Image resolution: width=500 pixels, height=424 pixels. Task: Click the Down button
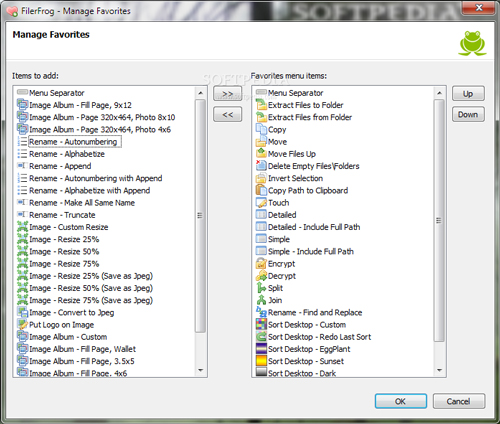coord(468,115)
